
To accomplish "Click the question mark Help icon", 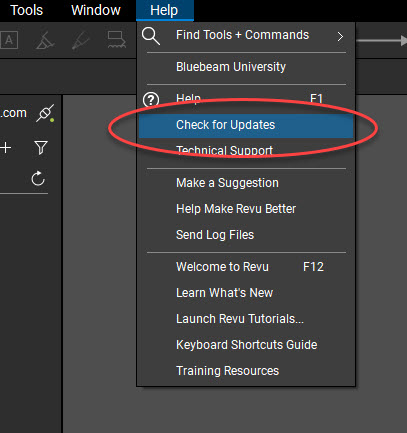I will pyautogui.click(x=151, y=99).
